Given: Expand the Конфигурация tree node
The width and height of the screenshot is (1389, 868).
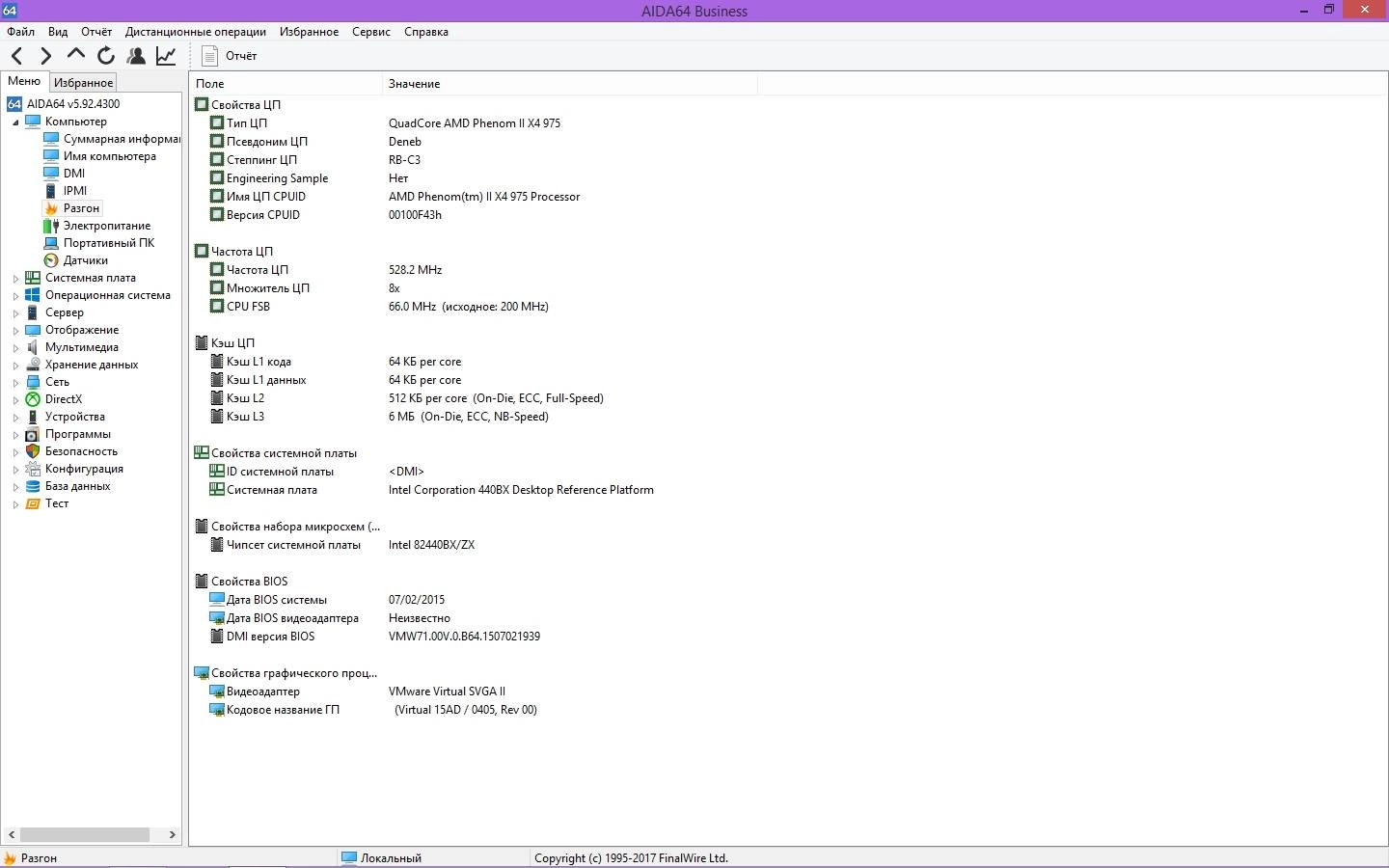Looking at the screenshot, I should [x=15, y=470].
